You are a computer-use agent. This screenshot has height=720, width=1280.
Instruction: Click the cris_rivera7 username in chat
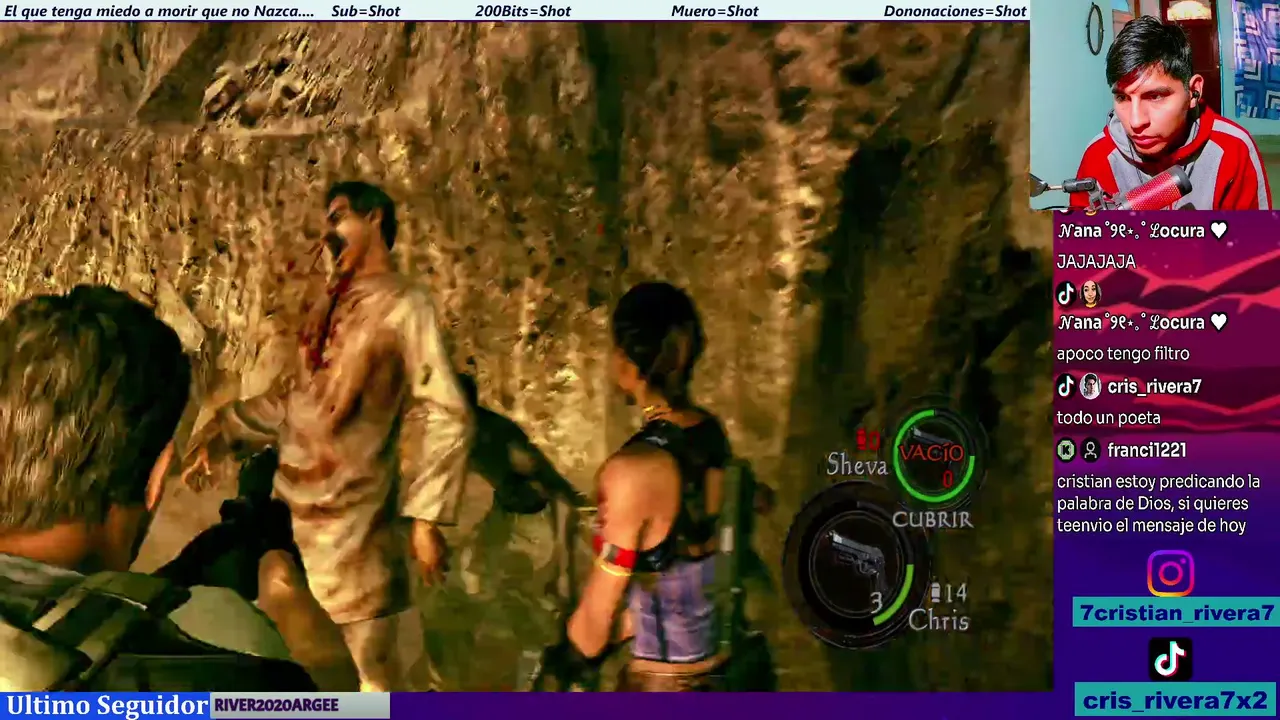point(1154,387)
